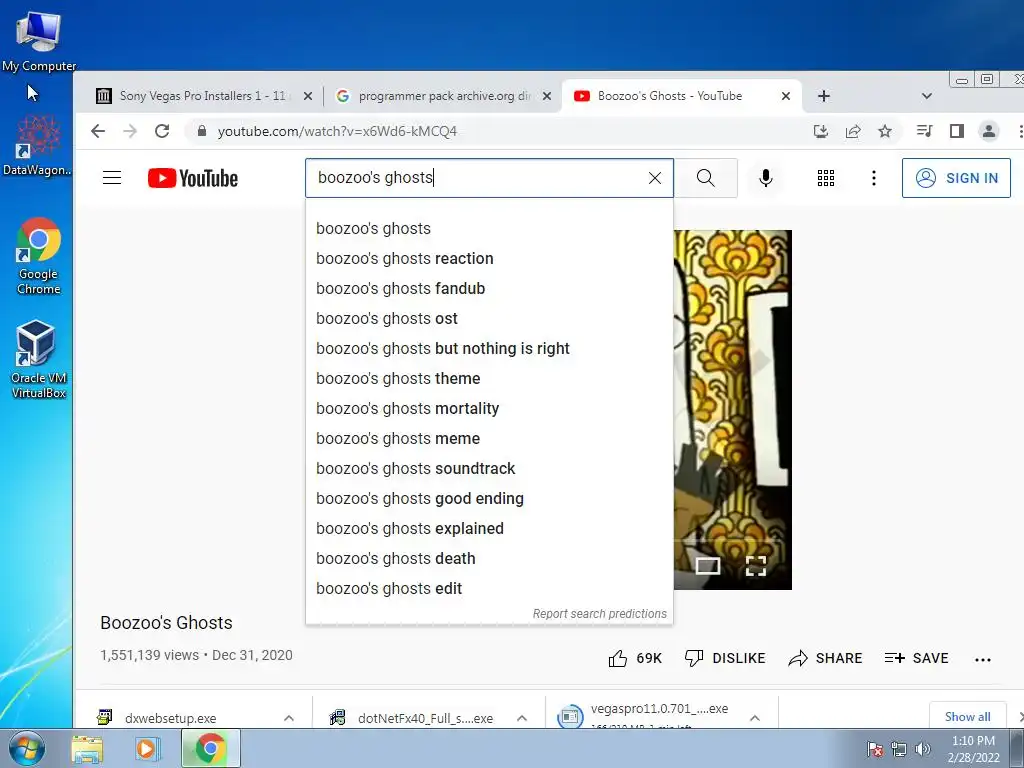The image size is (1024, 768).
Task: Close the Sony Vegas Pro Installers tab
Action: pos(308,96)
